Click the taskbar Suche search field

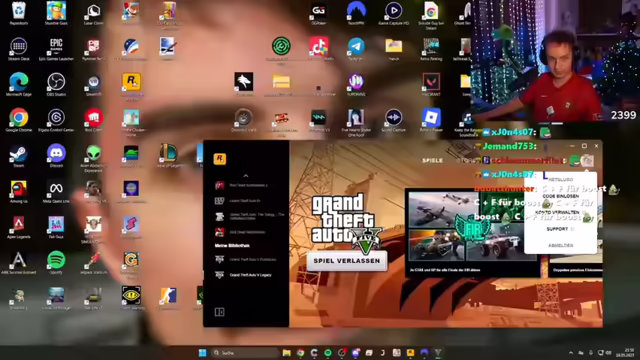[x=245, y=353]
